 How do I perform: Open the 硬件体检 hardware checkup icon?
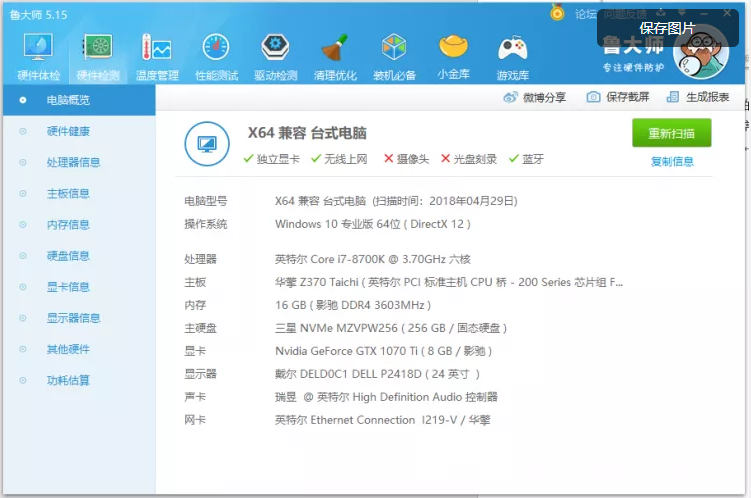point(38,57)
